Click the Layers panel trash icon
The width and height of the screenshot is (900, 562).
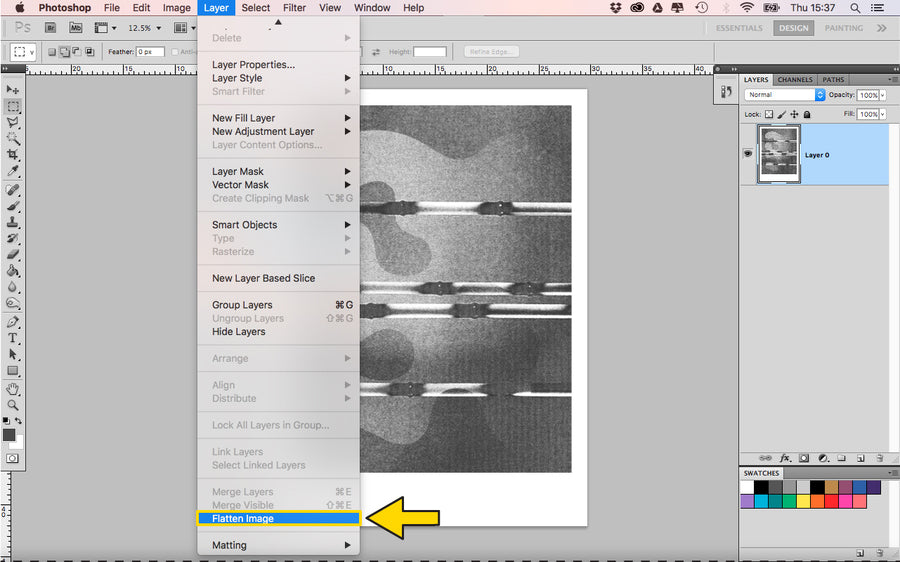coord(878,458)
